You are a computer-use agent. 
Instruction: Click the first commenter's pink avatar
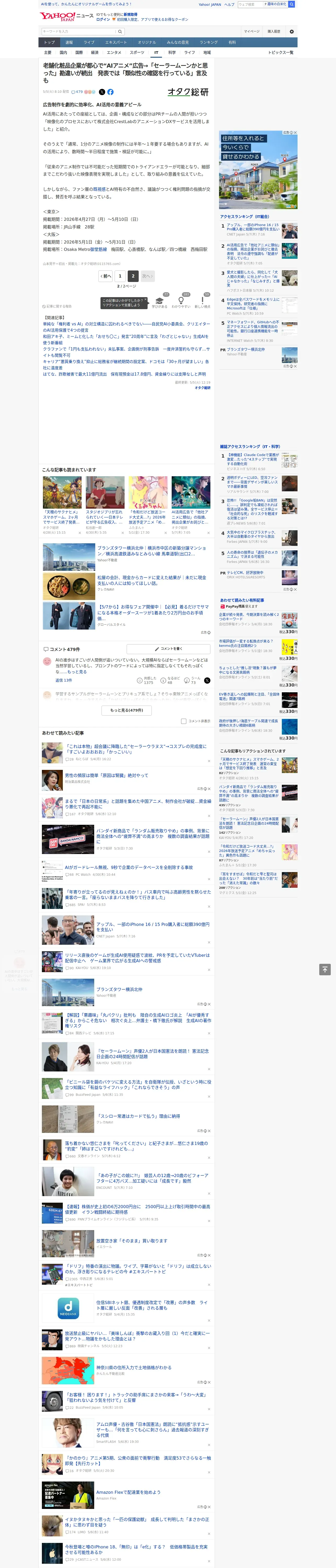pyautogui.click(x=47, y=661)
